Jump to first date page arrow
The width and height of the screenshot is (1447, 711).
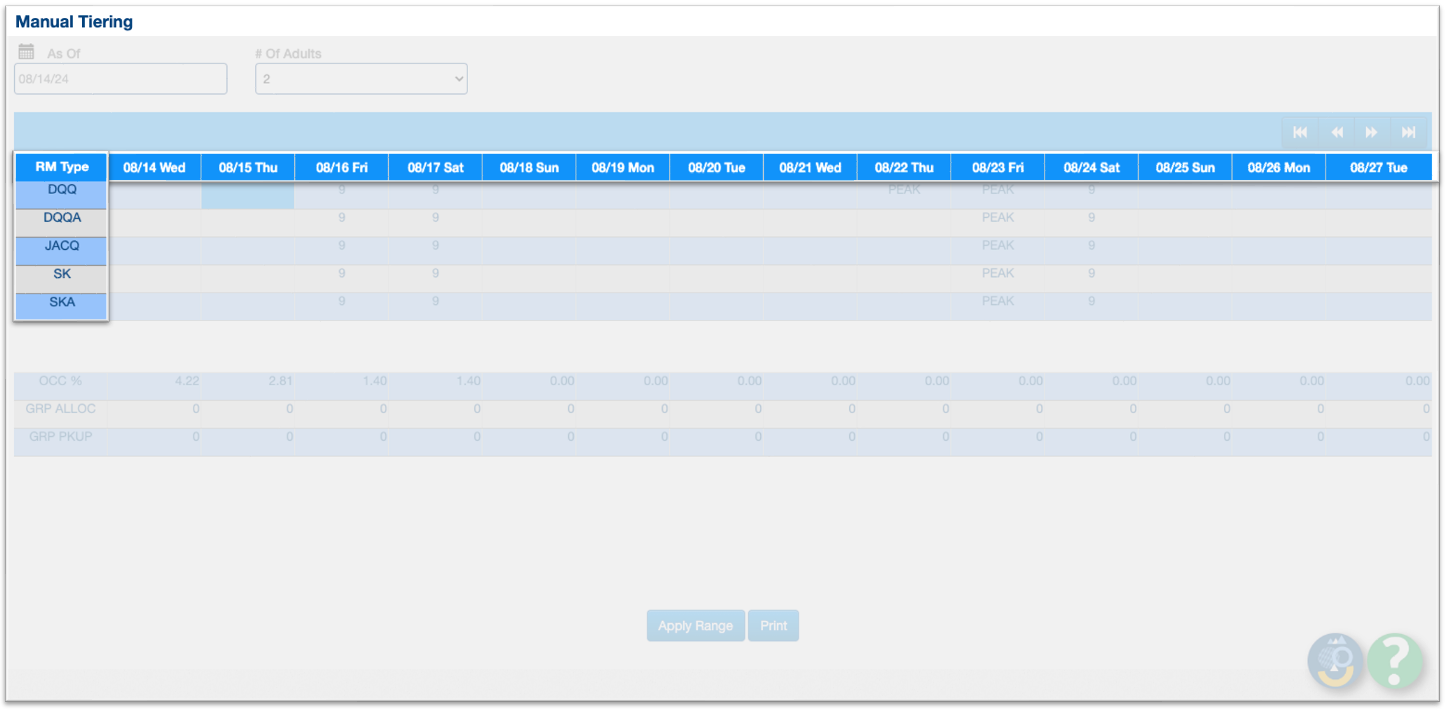coord(1300,132)
